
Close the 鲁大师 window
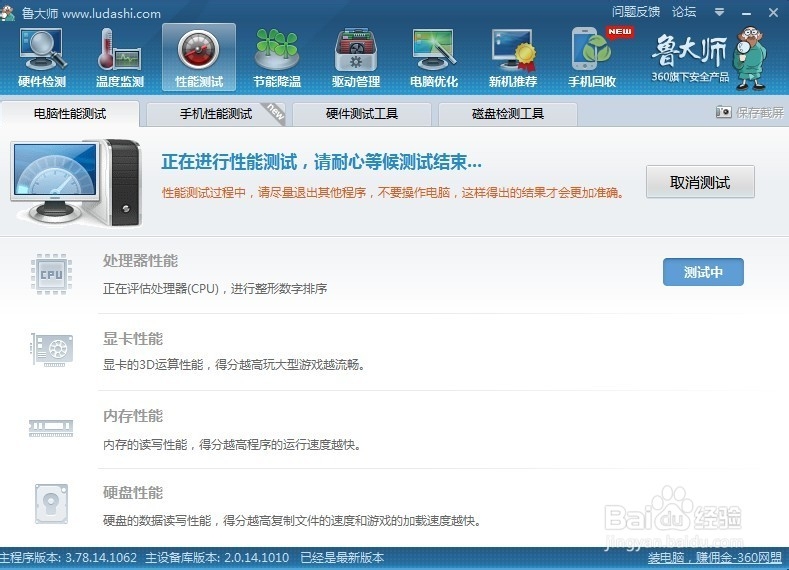(x=773, y=13)
